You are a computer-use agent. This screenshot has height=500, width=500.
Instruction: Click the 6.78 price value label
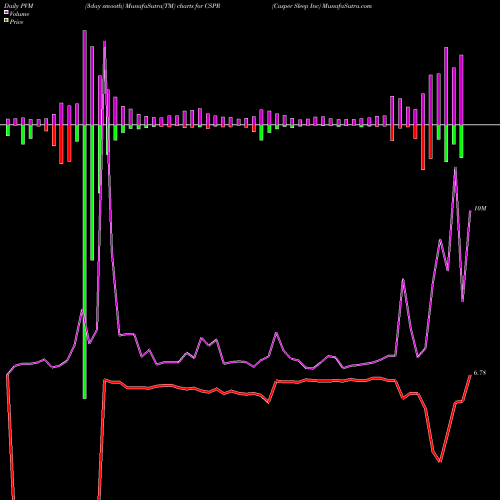(x=480, y=373)
